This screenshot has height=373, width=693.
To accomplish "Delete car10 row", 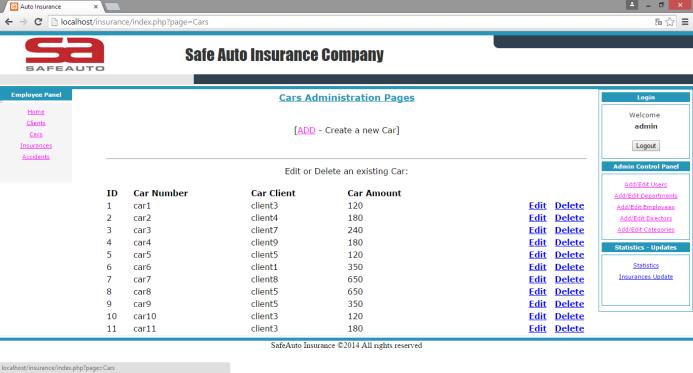I will click(x=569, y=316).
